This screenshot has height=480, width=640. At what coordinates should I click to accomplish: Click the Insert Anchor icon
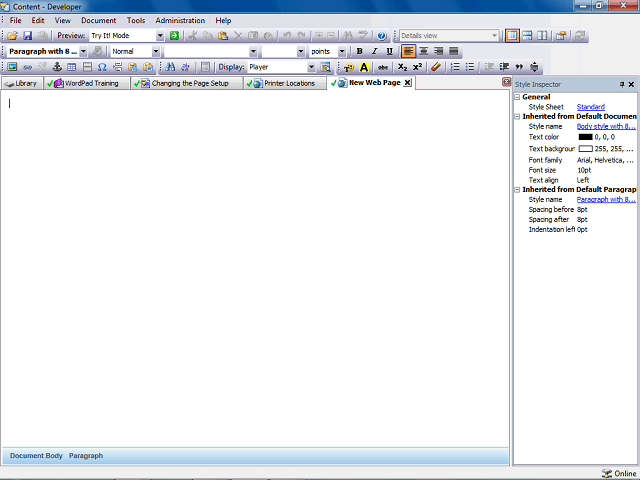click(57, 67)
